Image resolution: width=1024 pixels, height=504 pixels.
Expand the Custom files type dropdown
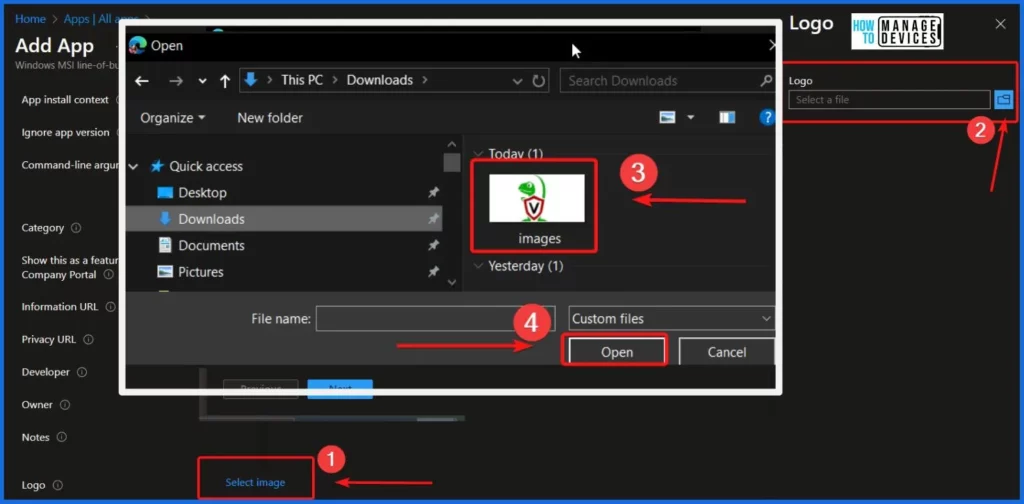[x=671, y=319]
